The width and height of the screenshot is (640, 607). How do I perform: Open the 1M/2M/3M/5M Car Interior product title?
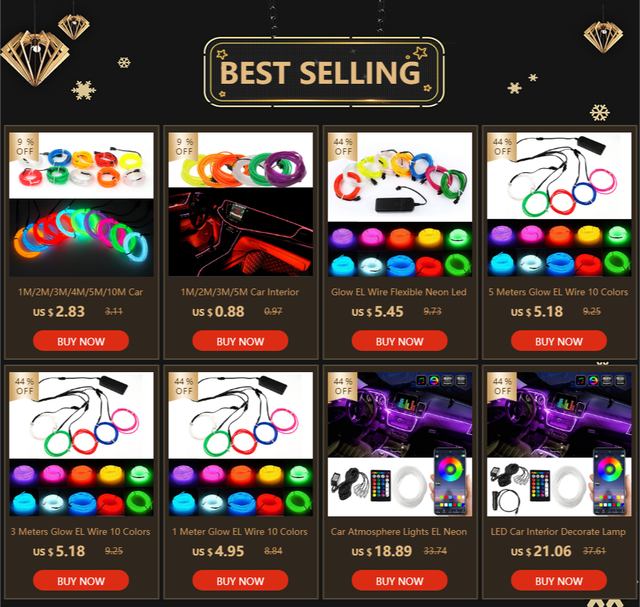point(240,292)
